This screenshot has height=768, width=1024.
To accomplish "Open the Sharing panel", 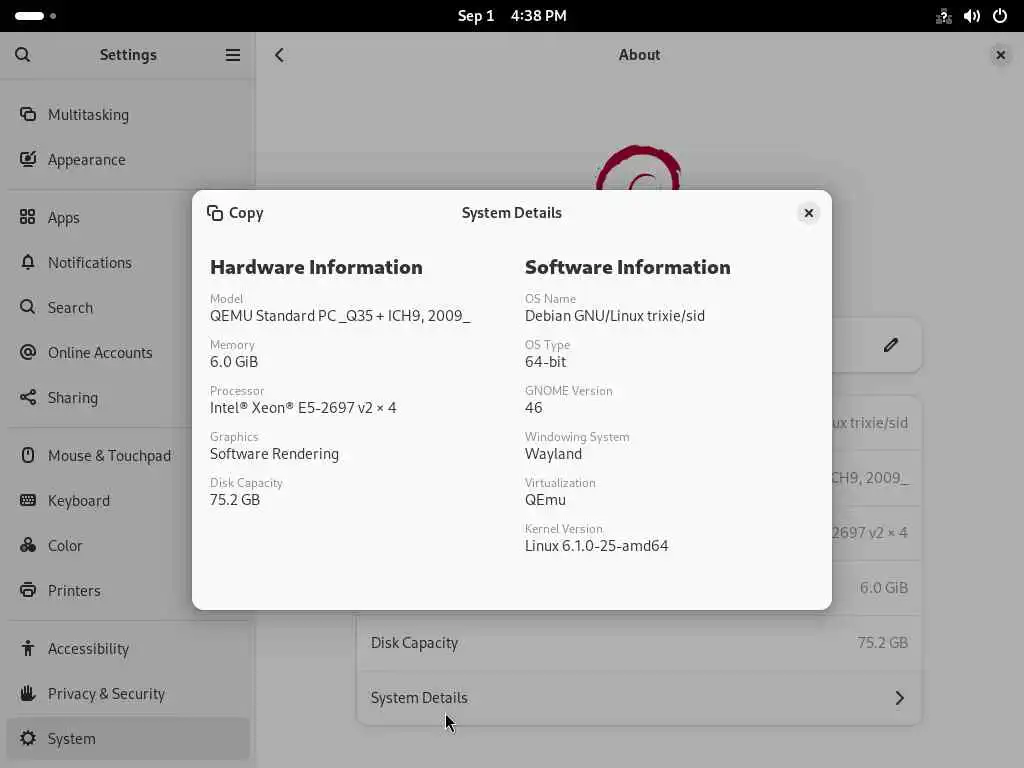I will pos(128,398).
